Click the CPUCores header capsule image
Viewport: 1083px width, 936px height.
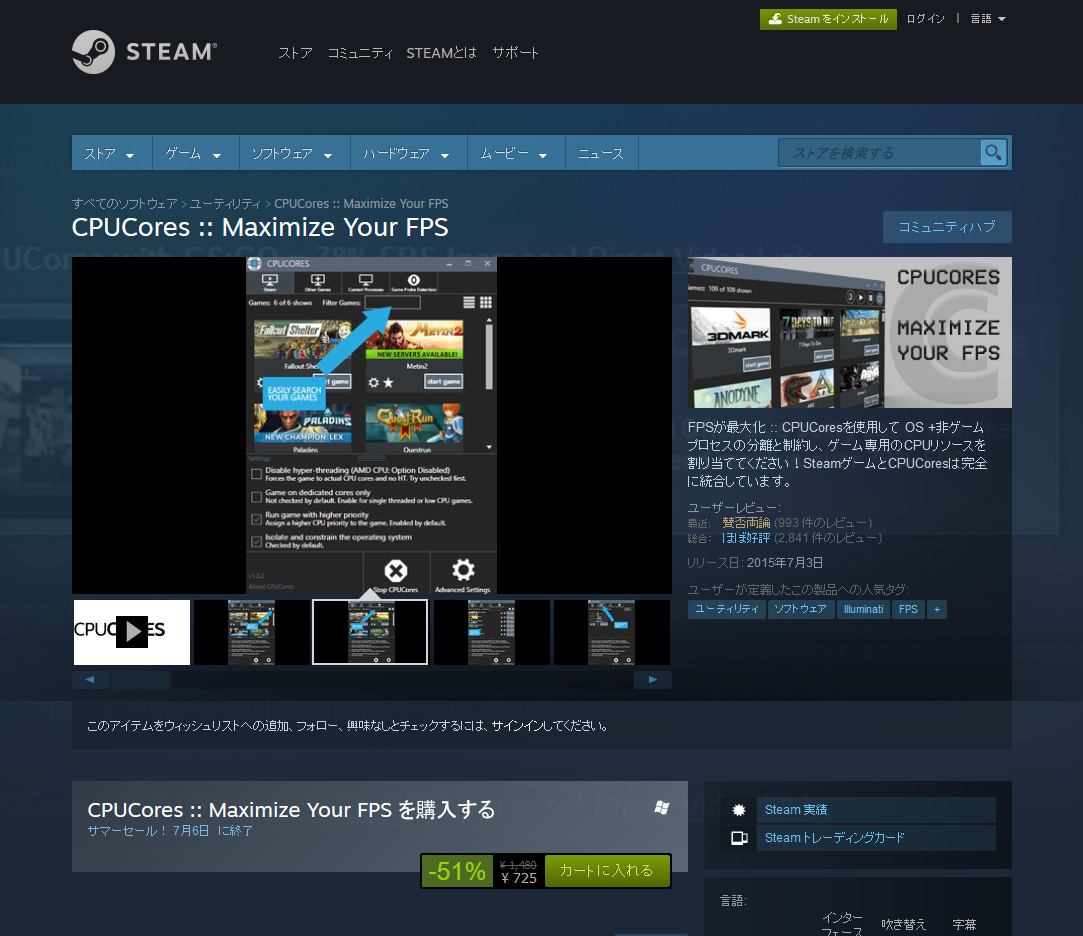point(850,332)
